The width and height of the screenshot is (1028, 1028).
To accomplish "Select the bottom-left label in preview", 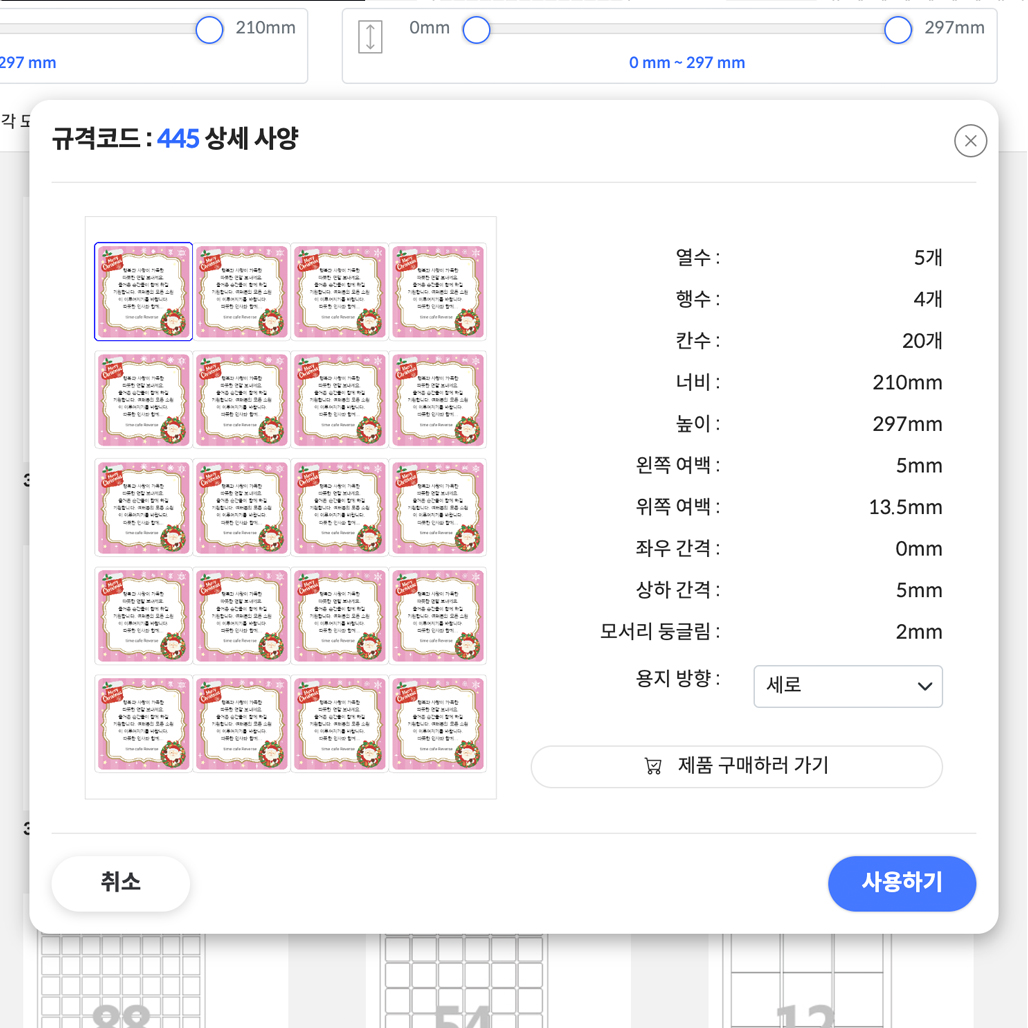I will tap(144, 724).
